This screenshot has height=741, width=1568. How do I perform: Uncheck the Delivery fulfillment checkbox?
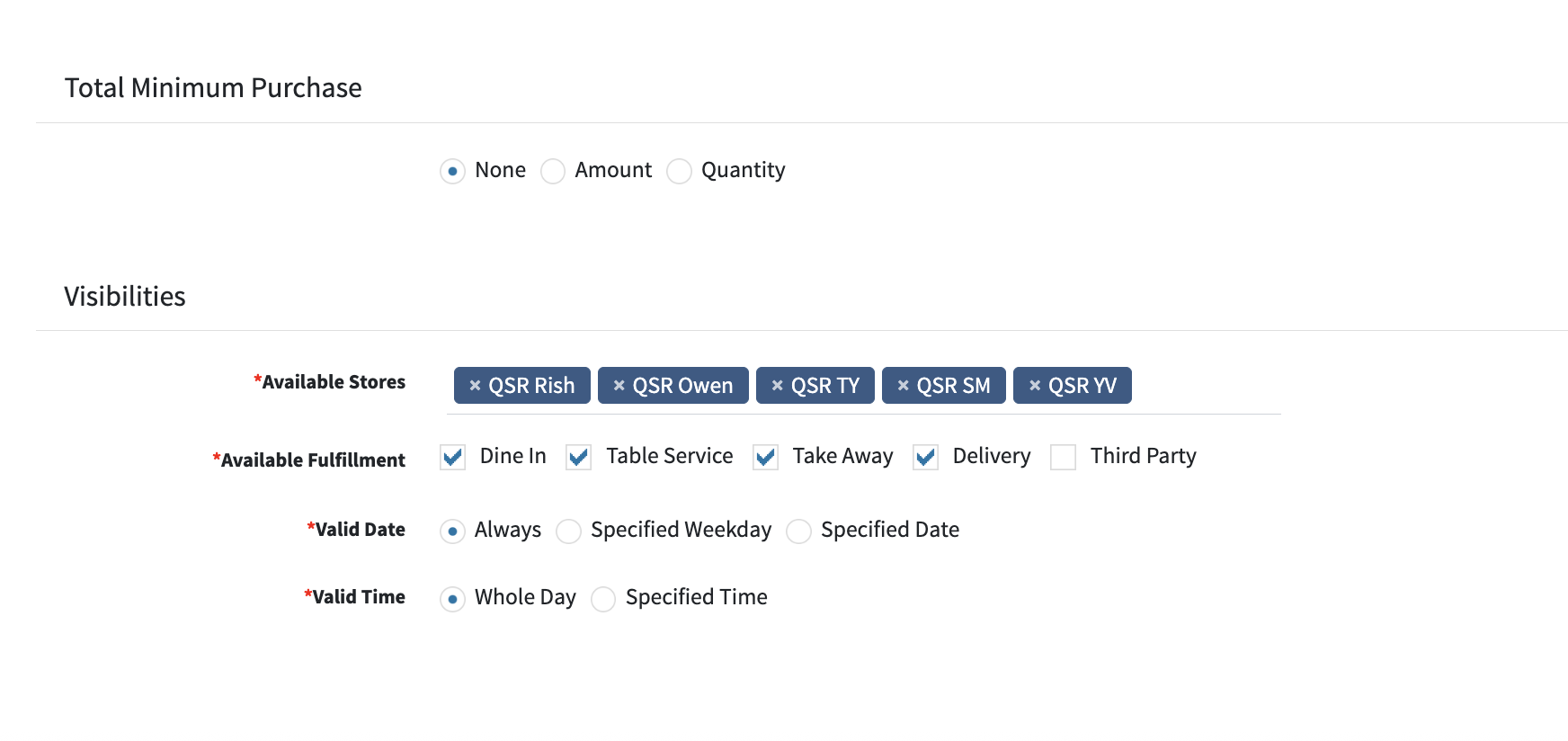[x=925, y=458]
